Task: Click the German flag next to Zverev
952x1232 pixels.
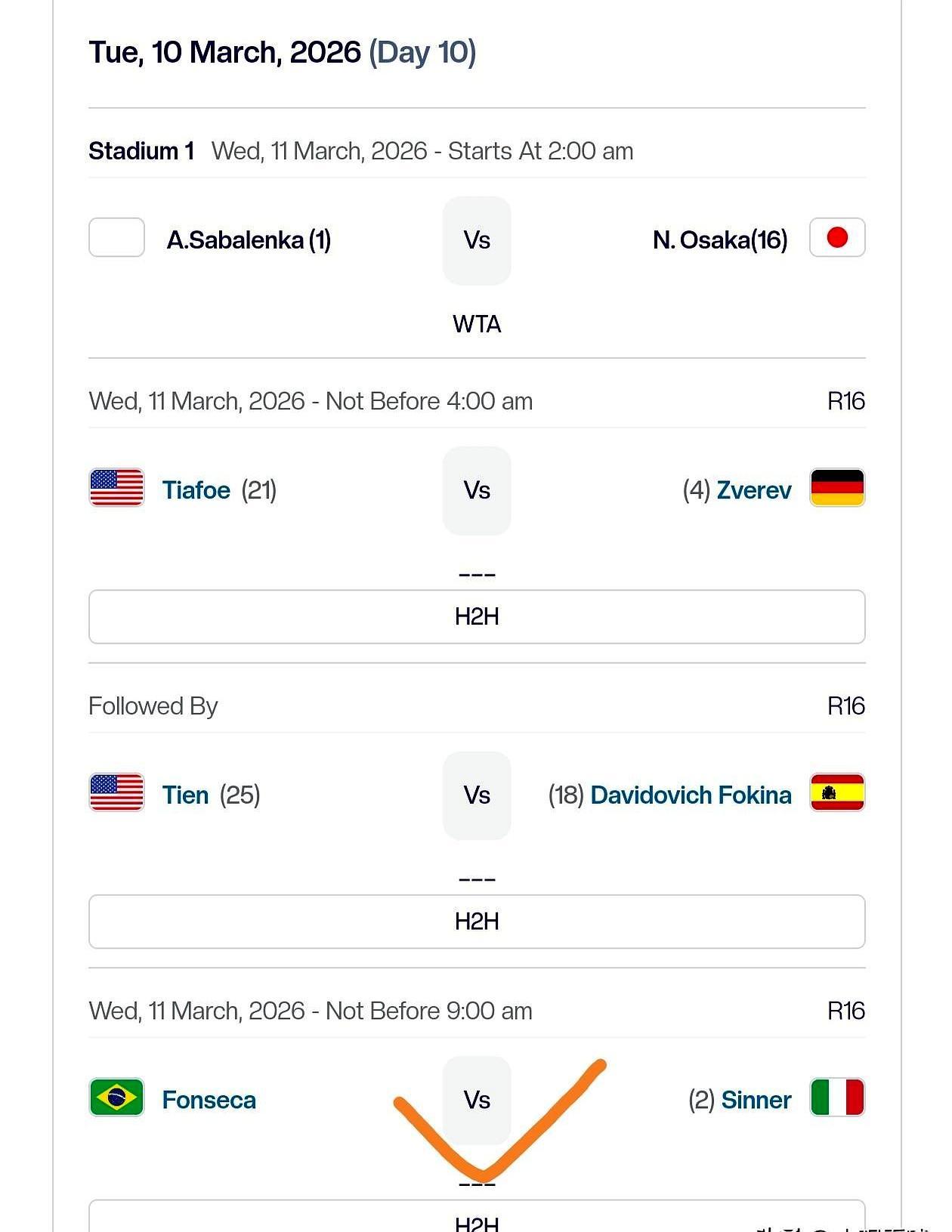Action: 836,488
